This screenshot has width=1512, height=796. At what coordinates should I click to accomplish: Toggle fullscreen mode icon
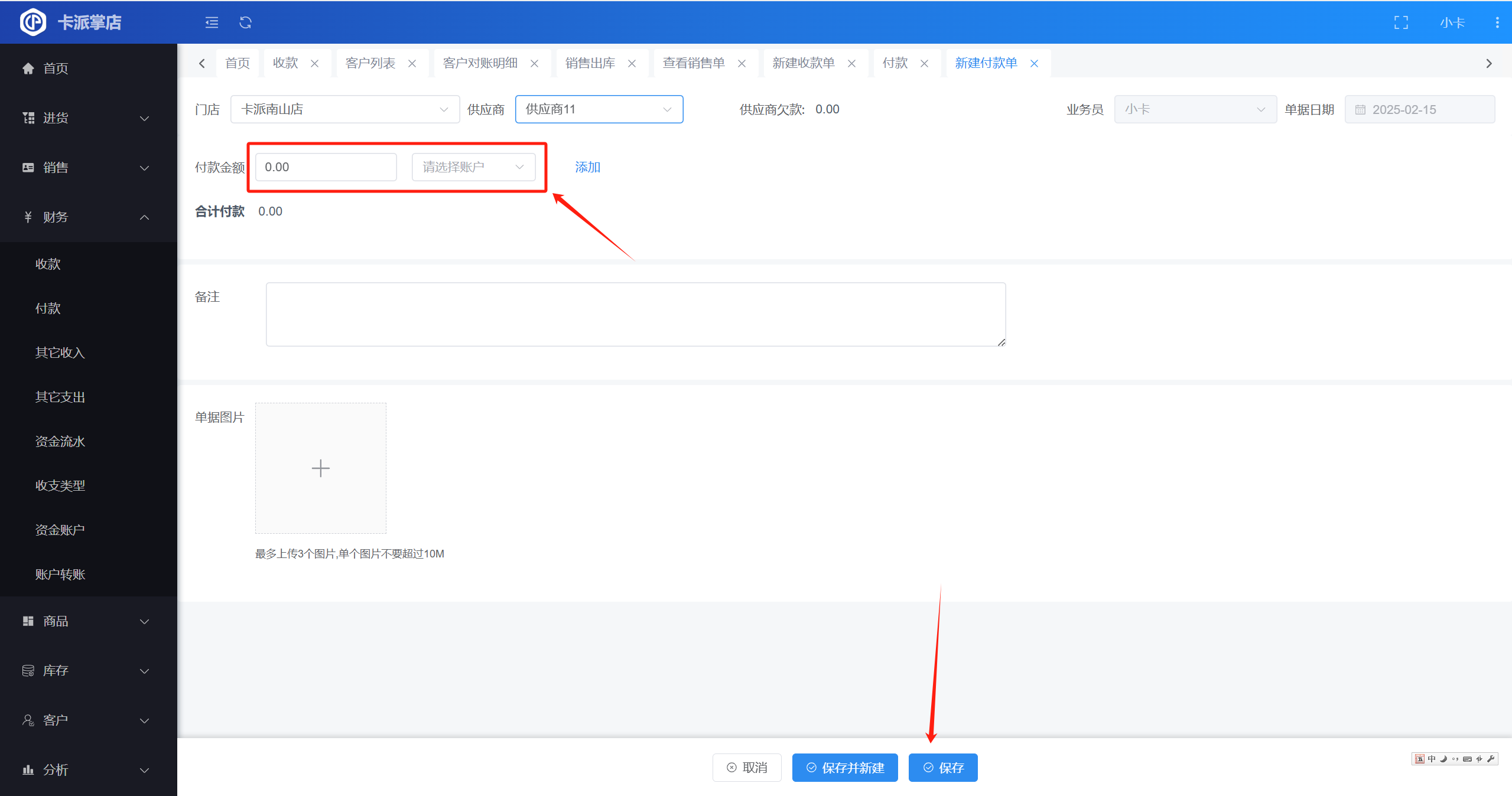tap(1401, 22)
